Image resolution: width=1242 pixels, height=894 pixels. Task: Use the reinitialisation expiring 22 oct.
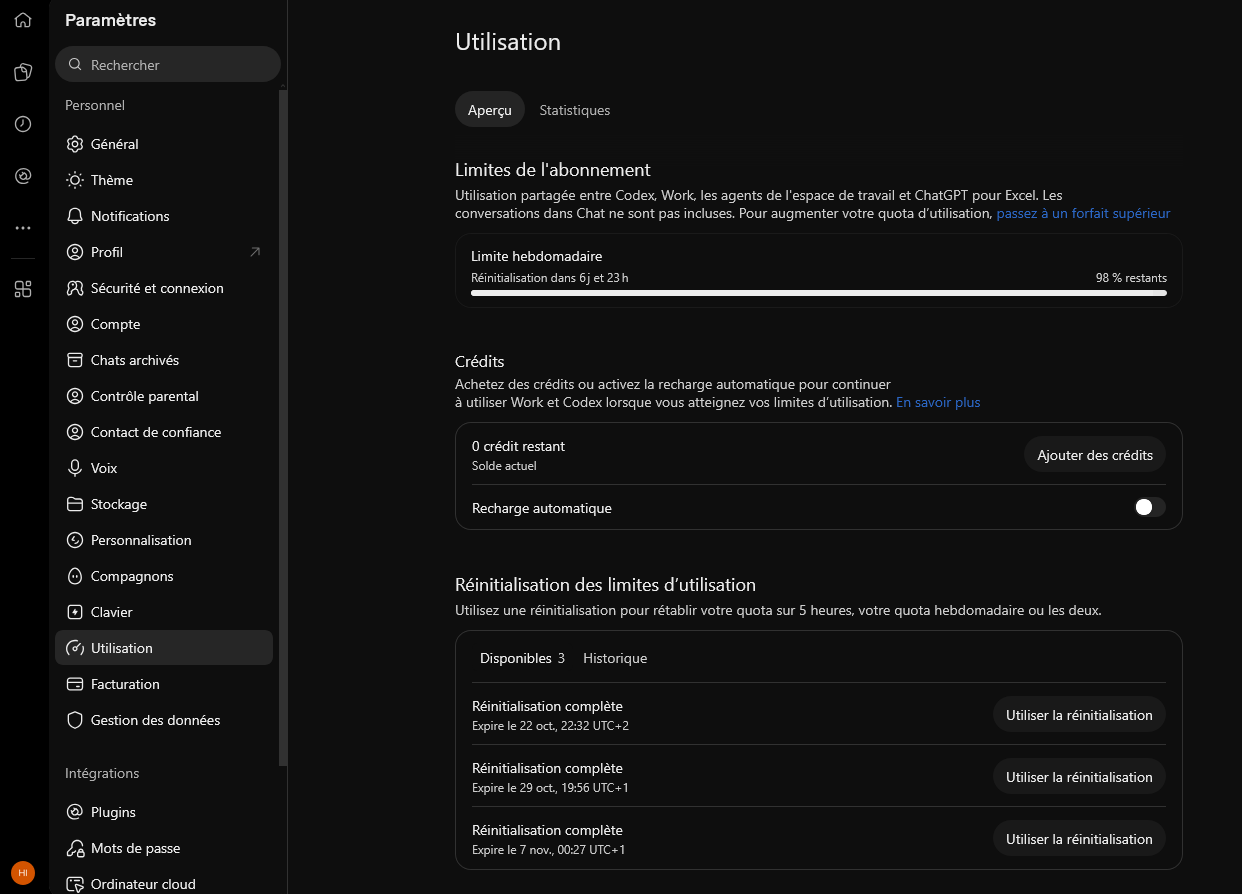tap(1079, 715)
